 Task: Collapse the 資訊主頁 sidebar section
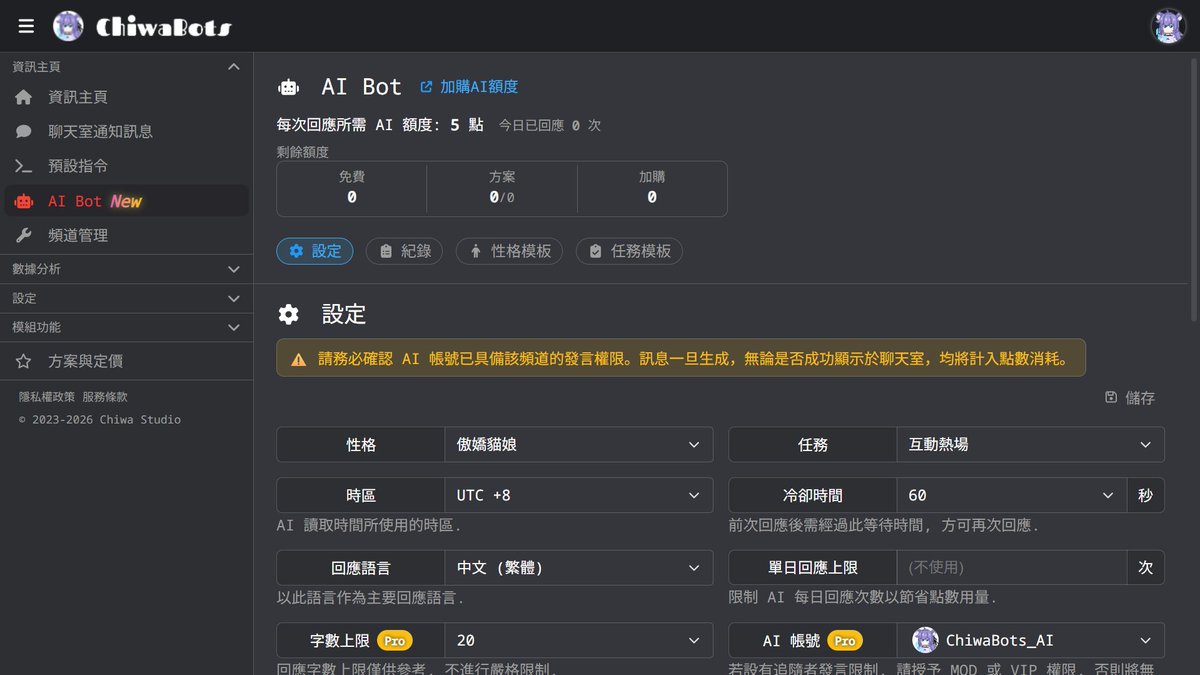click(x=126, y=66)
